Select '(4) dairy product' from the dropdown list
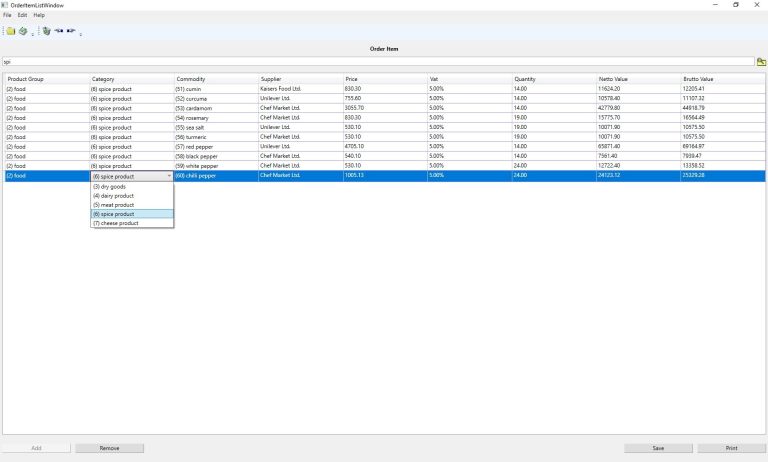The width and height of the screenshot is (768, 462). point(113,195)
